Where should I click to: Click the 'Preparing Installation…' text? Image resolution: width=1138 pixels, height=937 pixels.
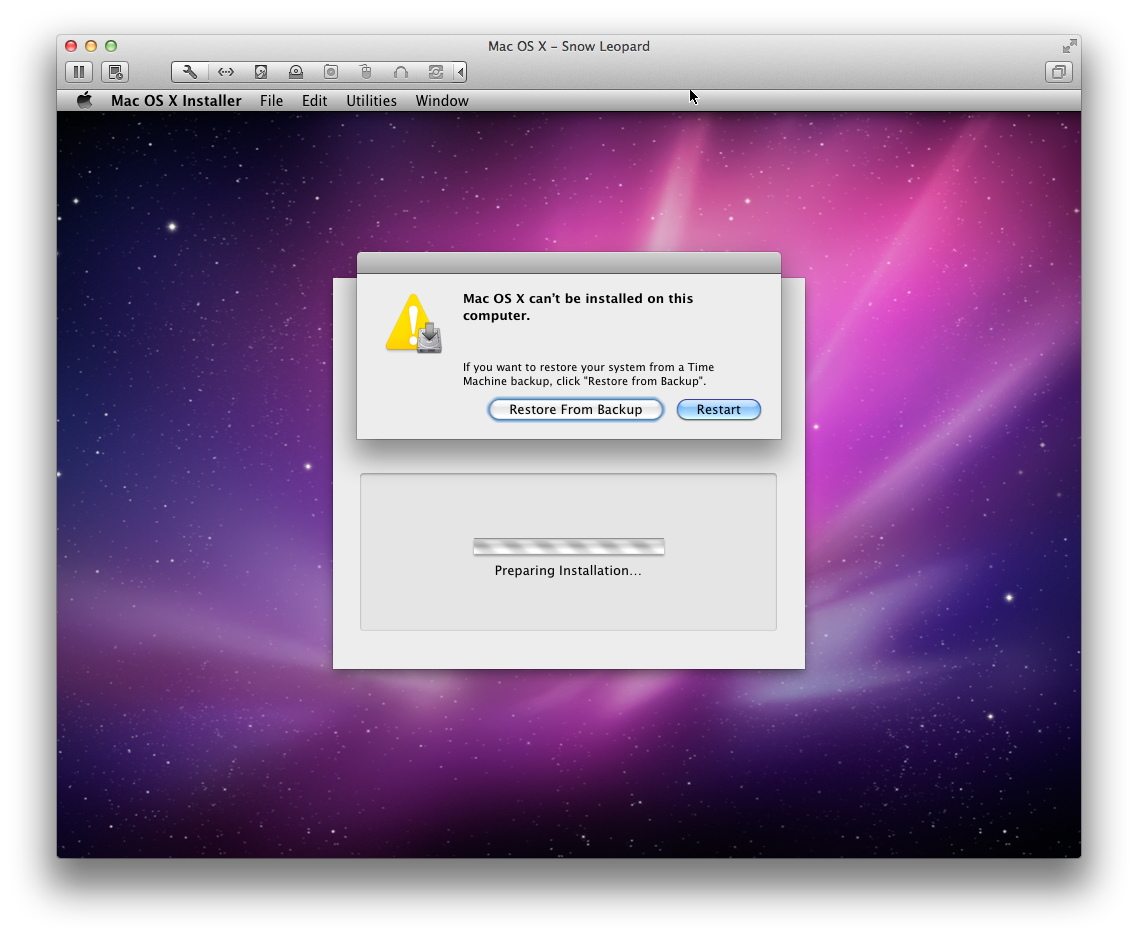pos(568,570)
